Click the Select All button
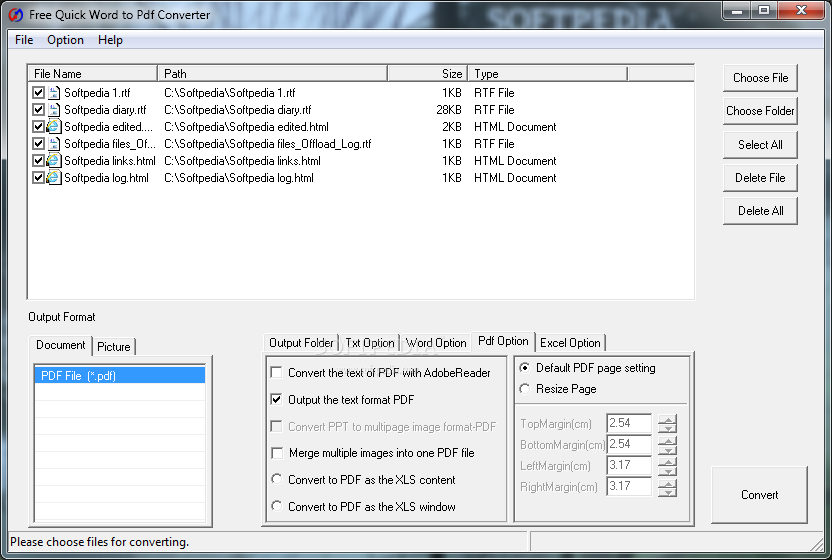Viewport: 832px width, 560px height. click(760, 145)
